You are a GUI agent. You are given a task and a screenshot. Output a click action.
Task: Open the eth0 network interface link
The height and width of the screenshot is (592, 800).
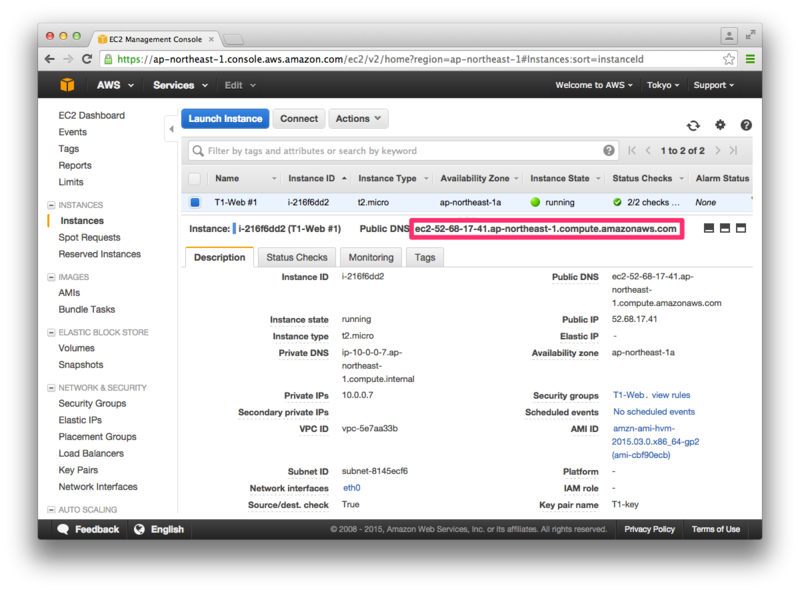click(x=352, y=488)
